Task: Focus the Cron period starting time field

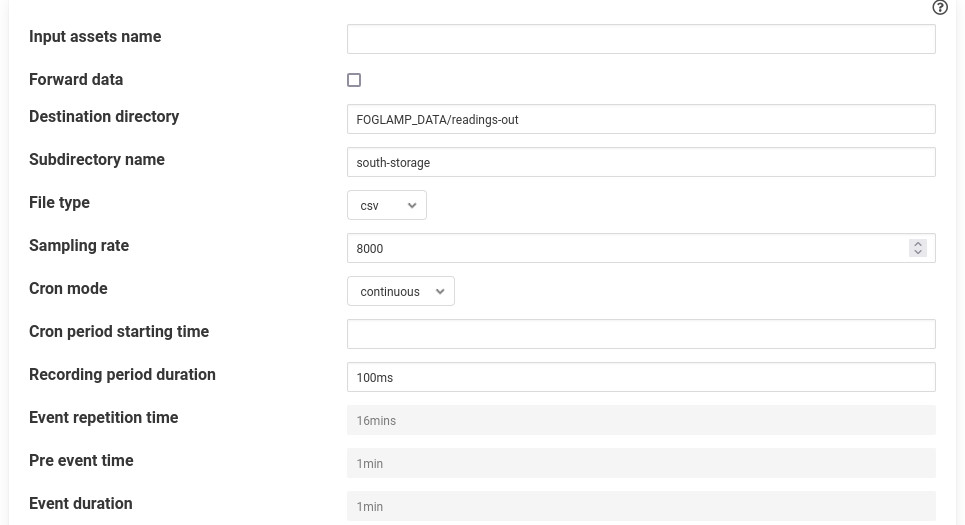Action: point(641,334)
